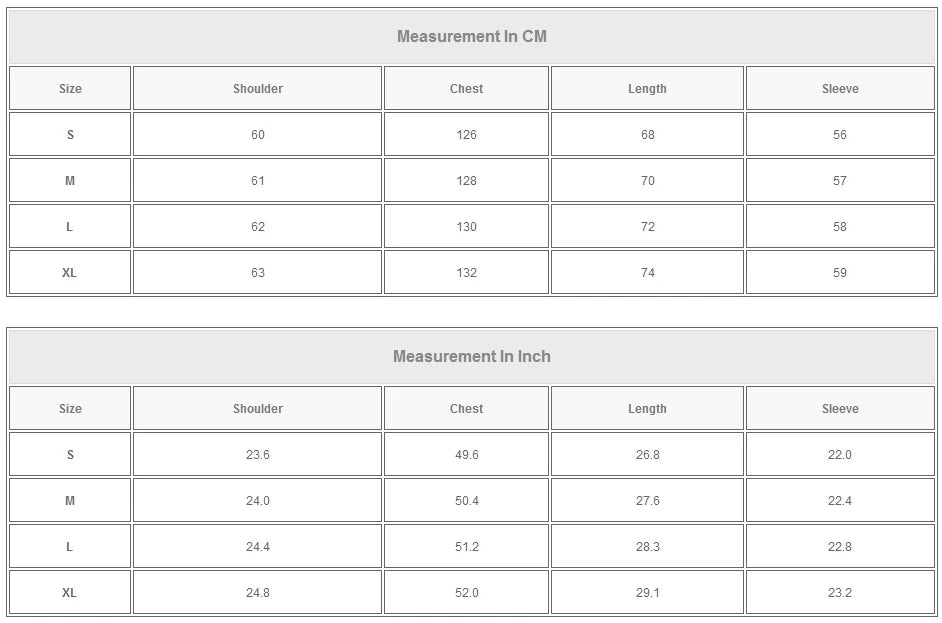
Task: Select the Size header in the CM table
Action: [x=70, y=89]
